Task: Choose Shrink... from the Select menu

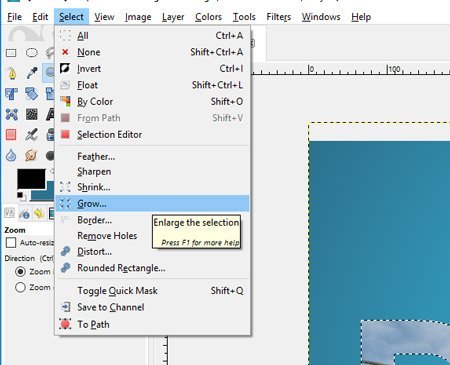Action: pyautogui.click(x=152, y=187)
